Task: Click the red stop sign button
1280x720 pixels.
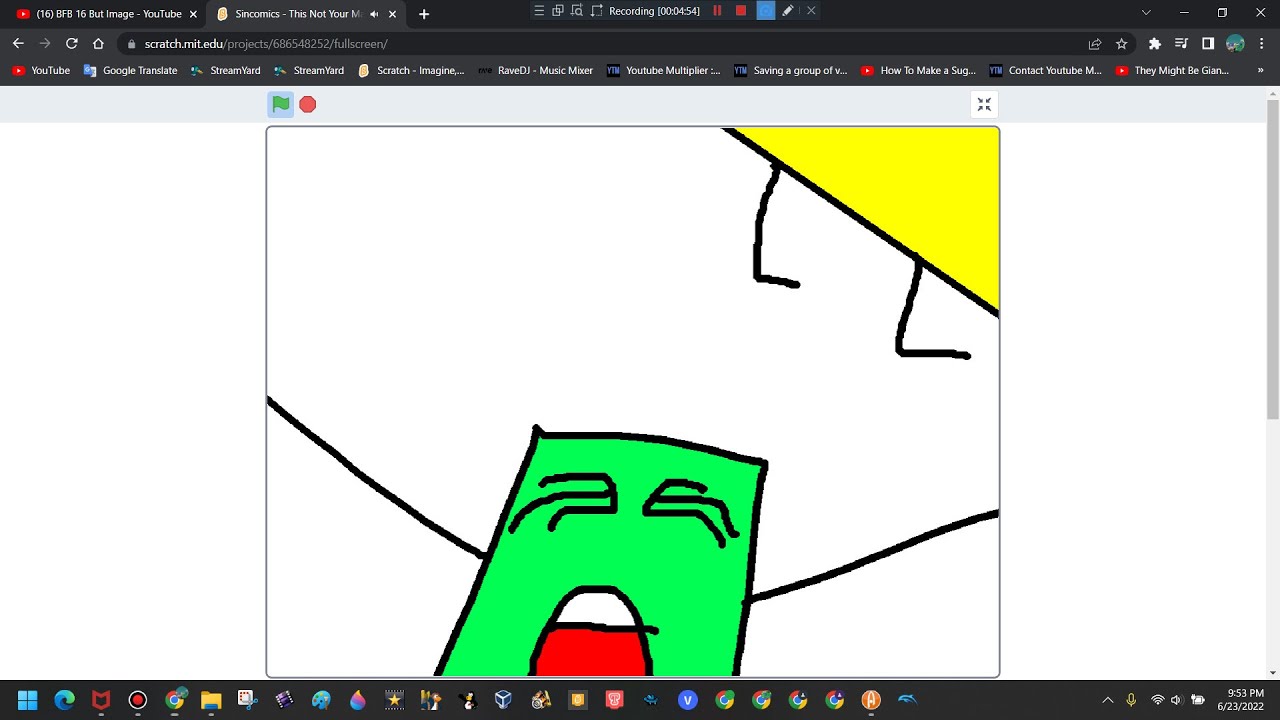Action: [x=308, y=104]
